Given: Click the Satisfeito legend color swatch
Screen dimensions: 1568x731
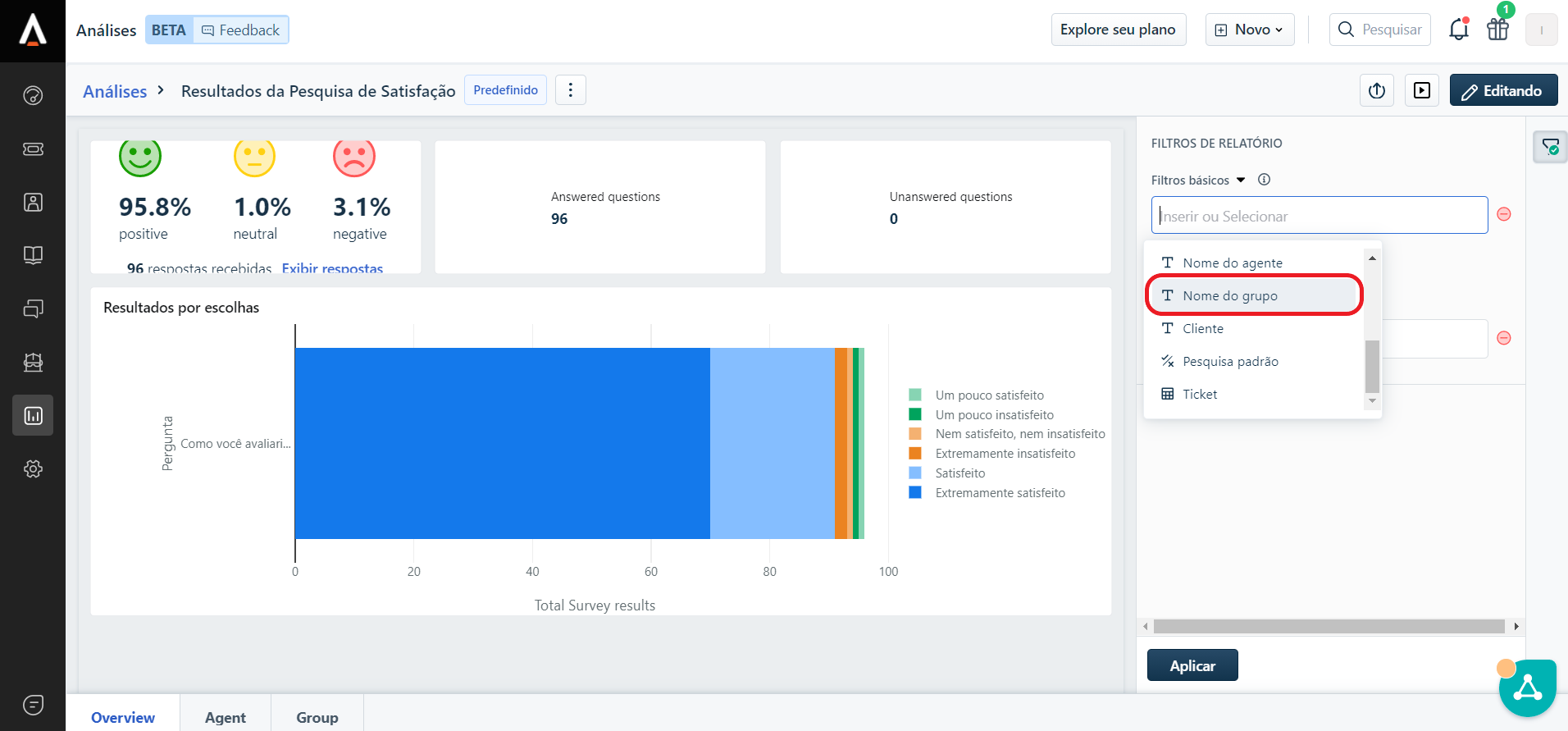Looking at the screenshot, I should [x=915, y=473].
